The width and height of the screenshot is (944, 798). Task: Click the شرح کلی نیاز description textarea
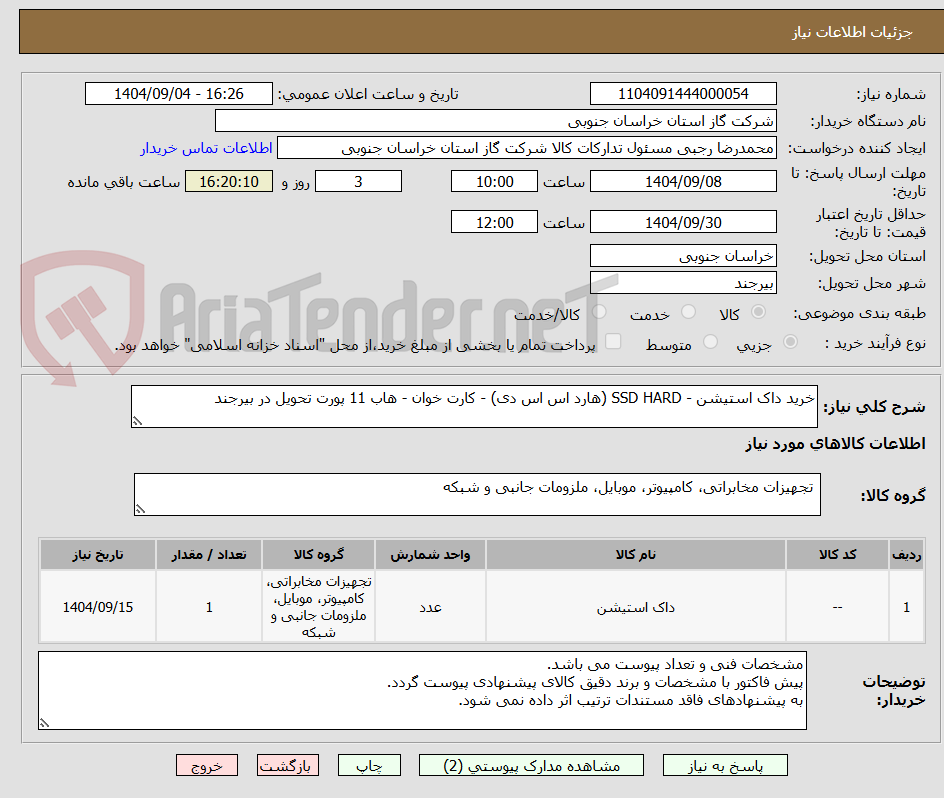[474, 407]
